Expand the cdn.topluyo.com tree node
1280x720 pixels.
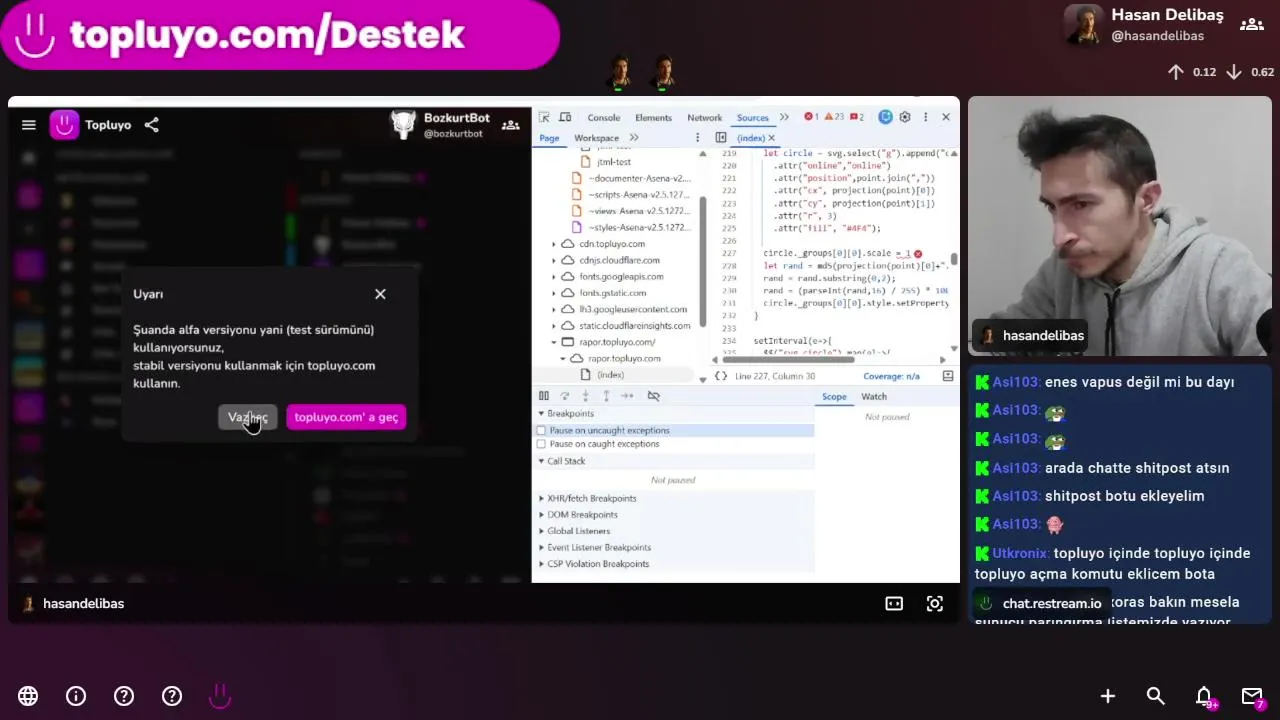pyautogui.click(x=554, y=244)
